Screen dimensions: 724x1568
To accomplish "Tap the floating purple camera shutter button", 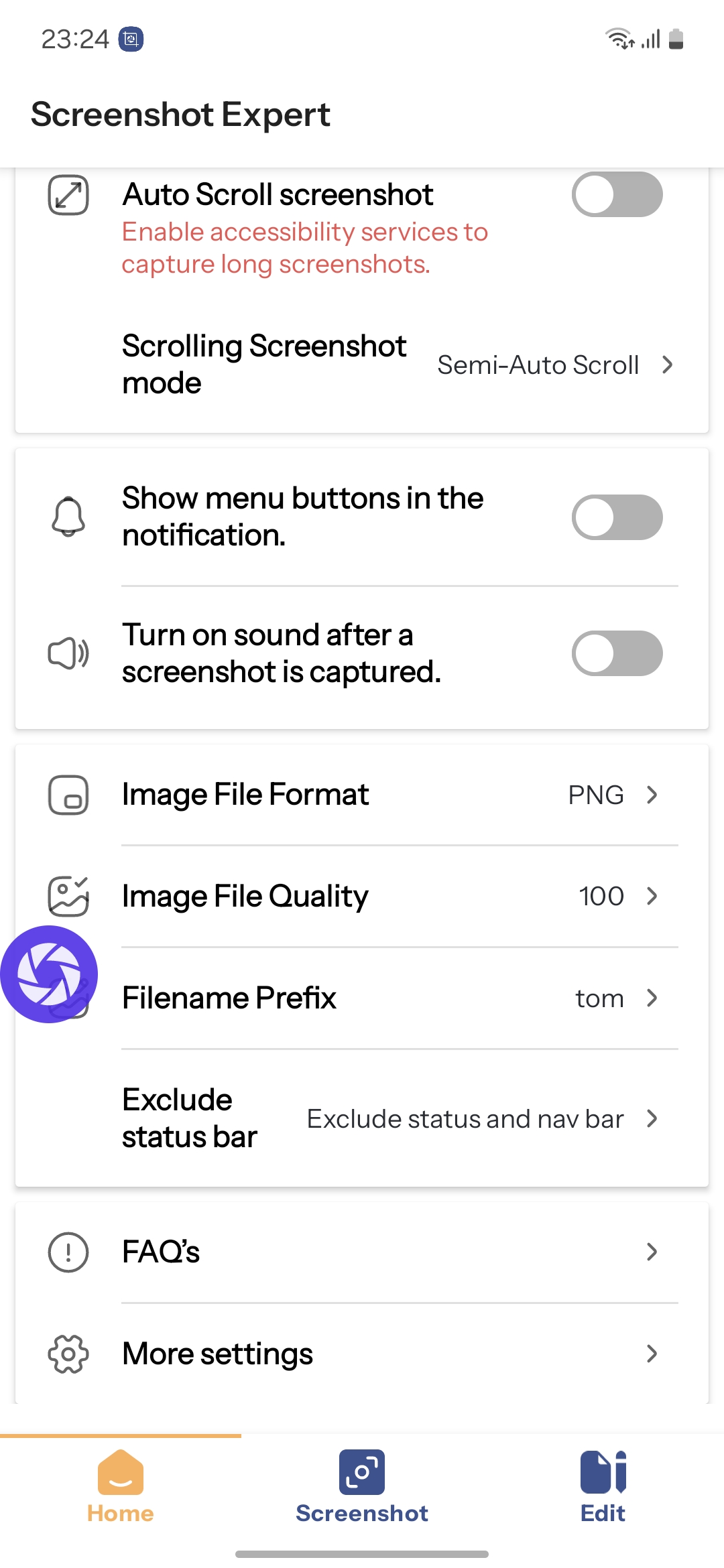I will coord(49,974).
